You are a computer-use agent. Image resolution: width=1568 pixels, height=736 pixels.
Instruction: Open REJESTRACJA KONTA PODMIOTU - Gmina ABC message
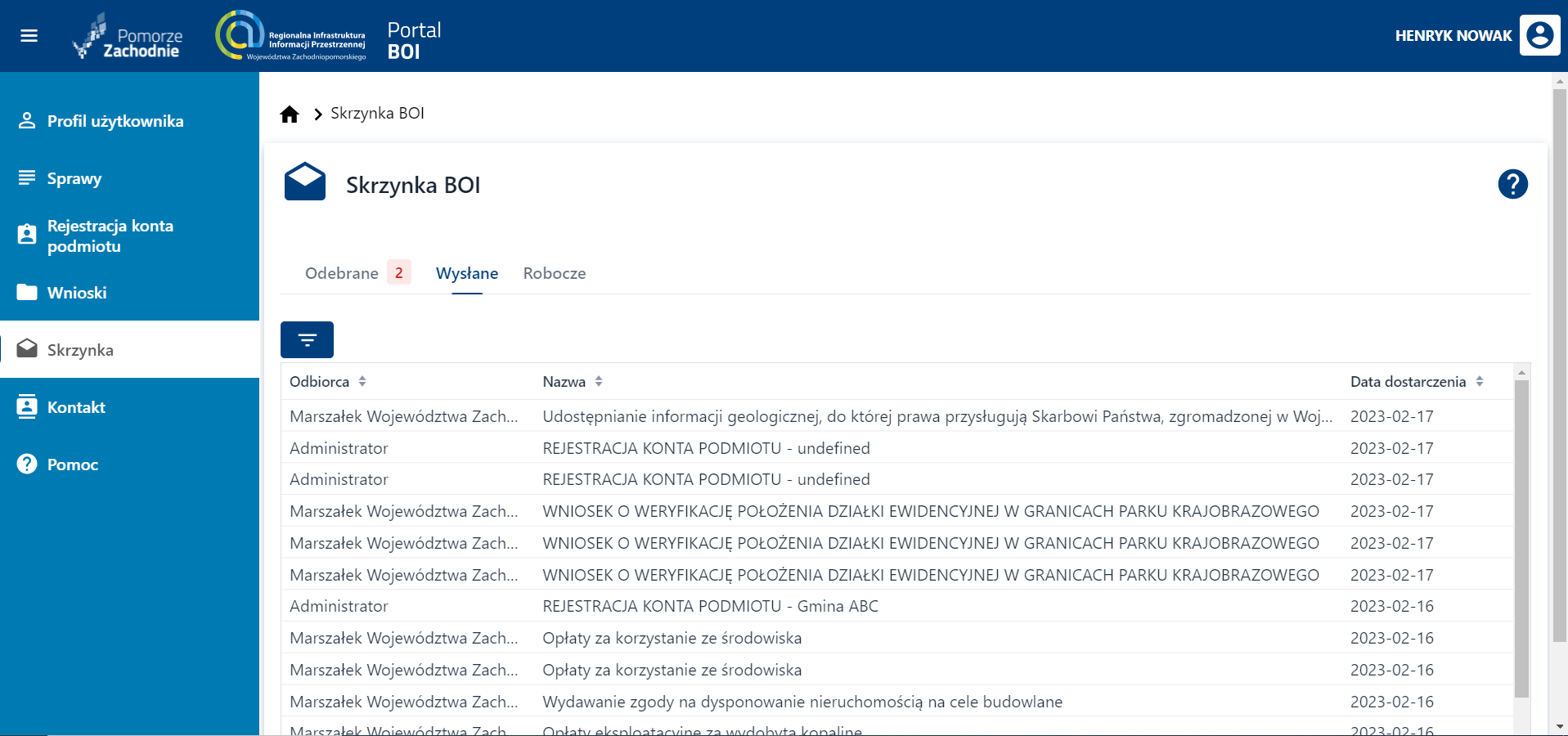tap(710, 606)
